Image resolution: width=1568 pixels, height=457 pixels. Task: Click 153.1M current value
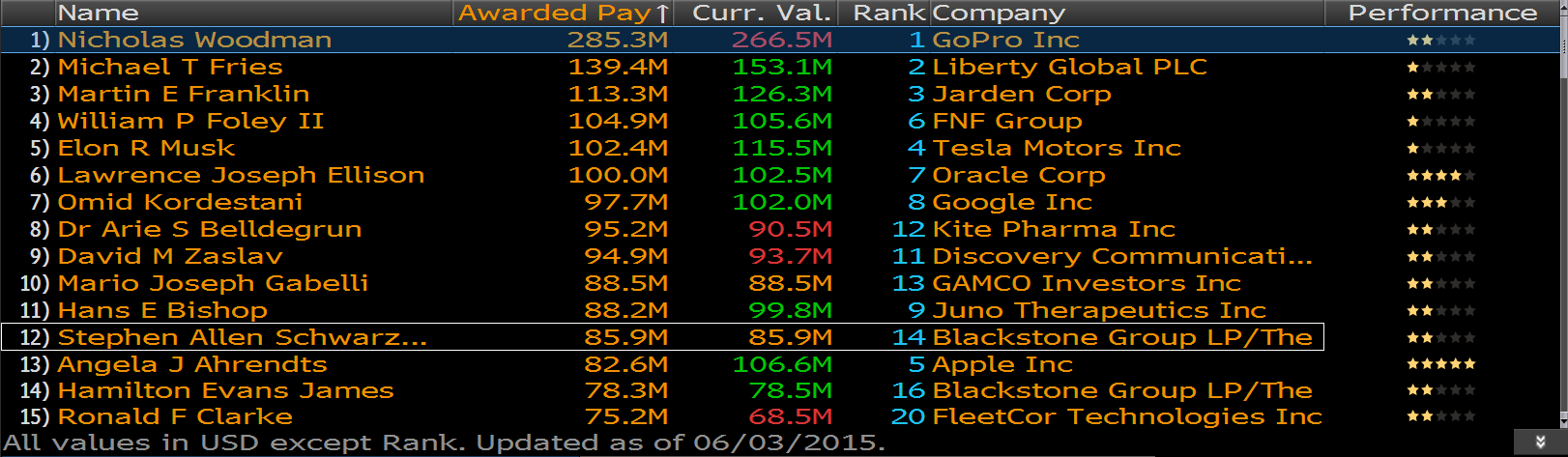(782, 67)
